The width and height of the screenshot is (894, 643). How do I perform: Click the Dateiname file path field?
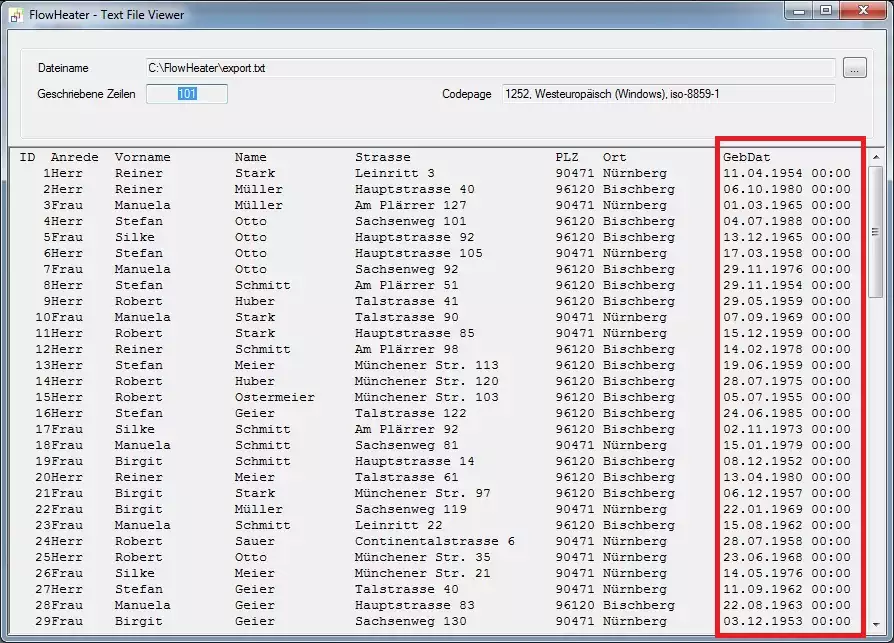pos(490,68)
